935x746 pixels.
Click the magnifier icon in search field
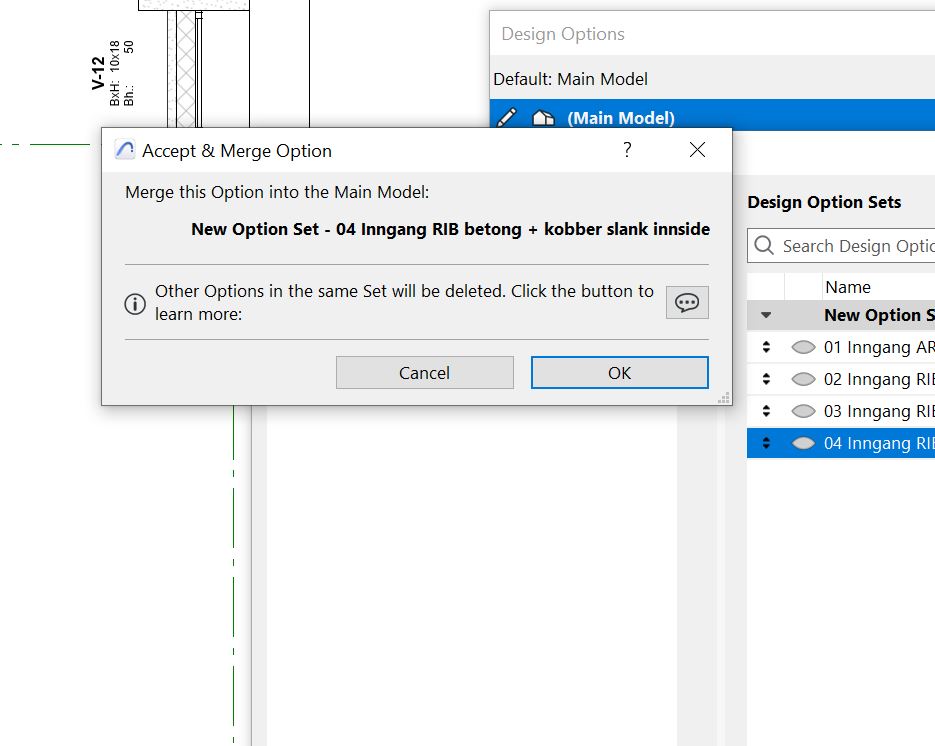[765, 246]
